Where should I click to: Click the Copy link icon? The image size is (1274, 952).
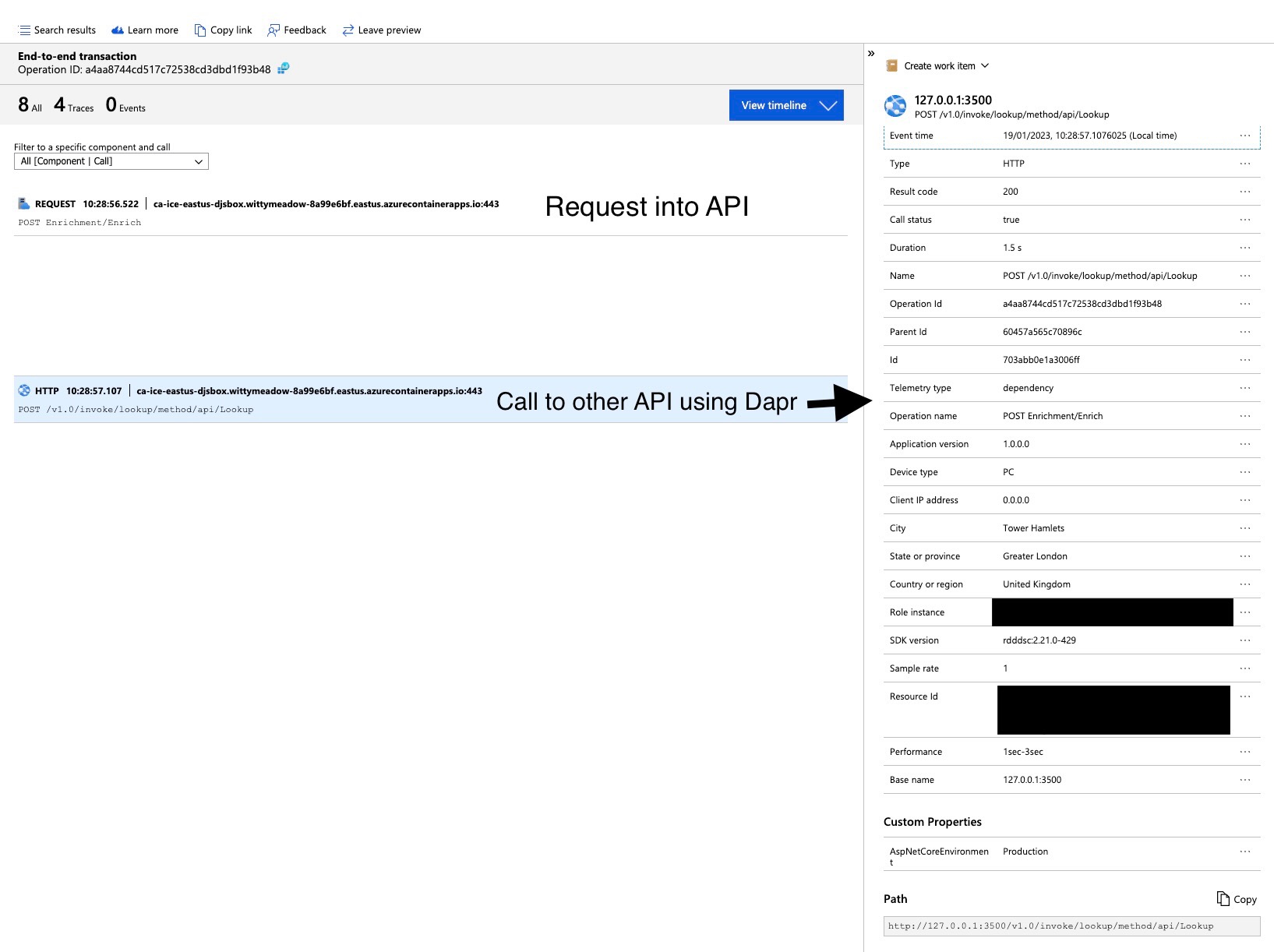[x=201, y=30]
